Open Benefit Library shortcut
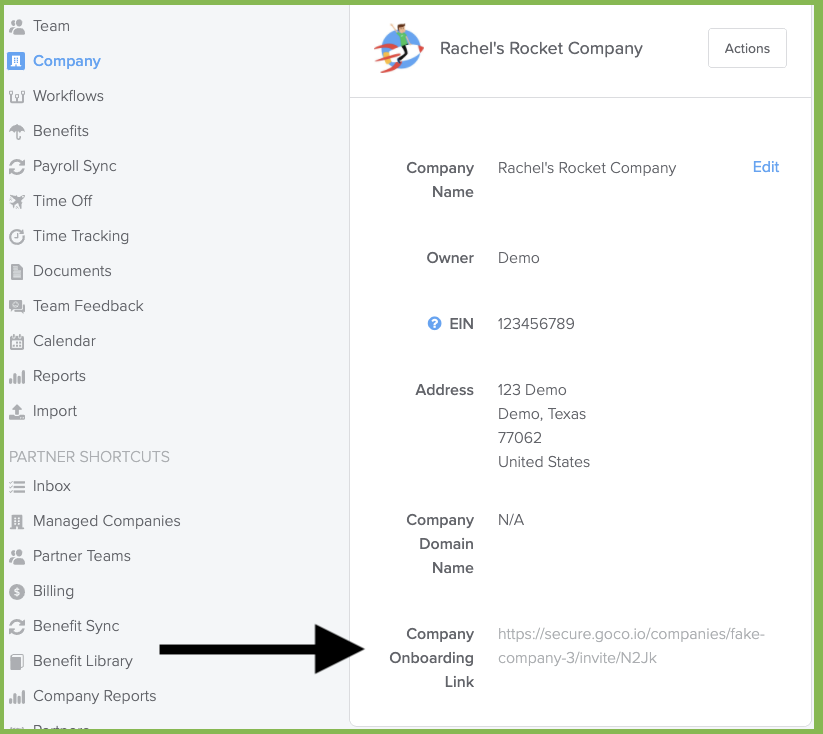823x734 pixels. click(83, 660)
